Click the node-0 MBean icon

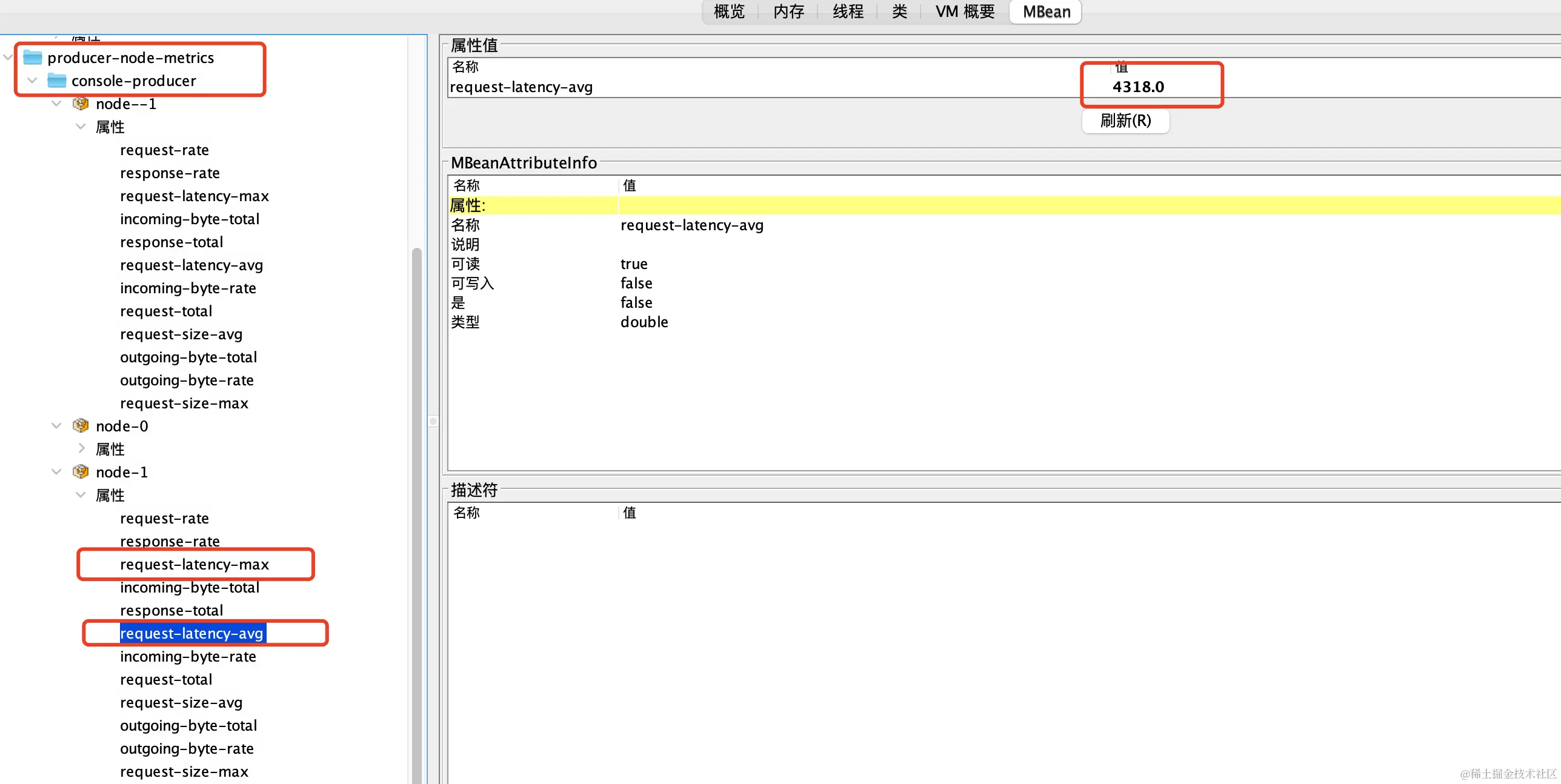click(81, 426)
